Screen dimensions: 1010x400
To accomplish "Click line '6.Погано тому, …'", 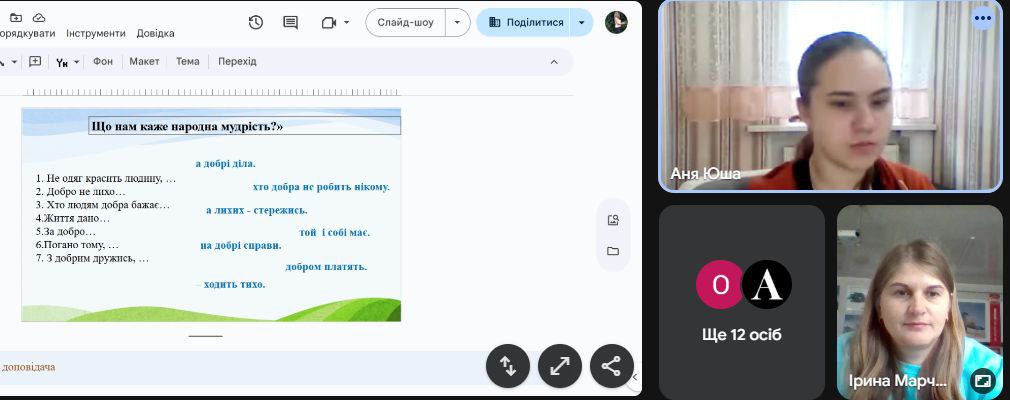I will [77, 245].
